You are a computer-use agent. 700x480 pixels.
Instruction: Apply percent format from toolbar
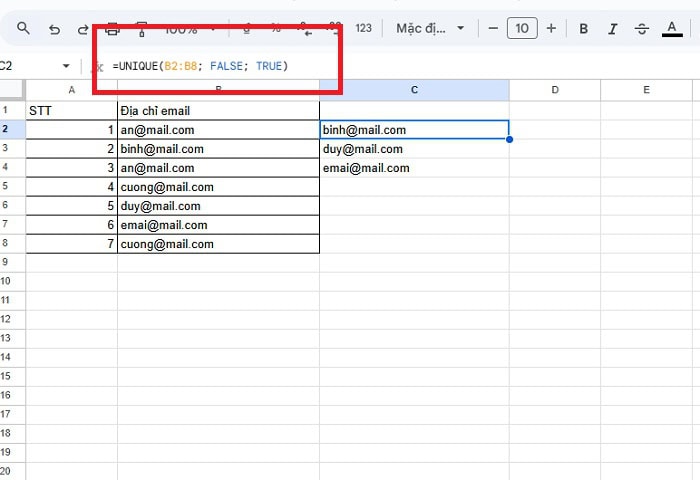[276, 29]
